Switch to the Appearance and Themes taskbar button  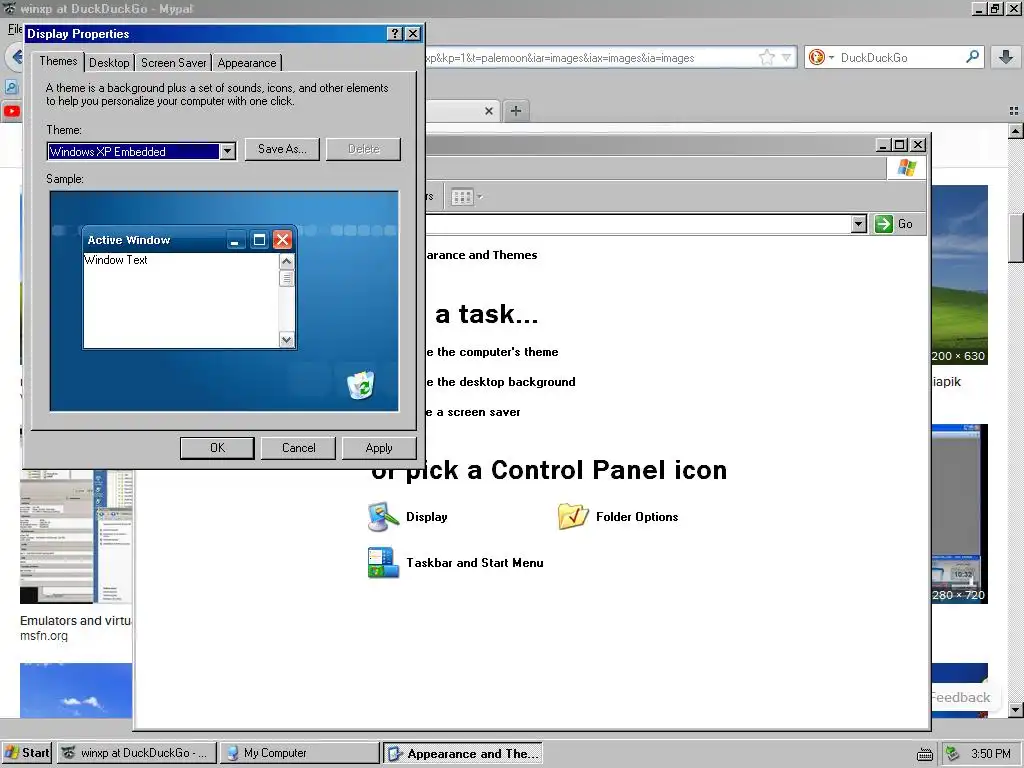click(x=463, y=754)
